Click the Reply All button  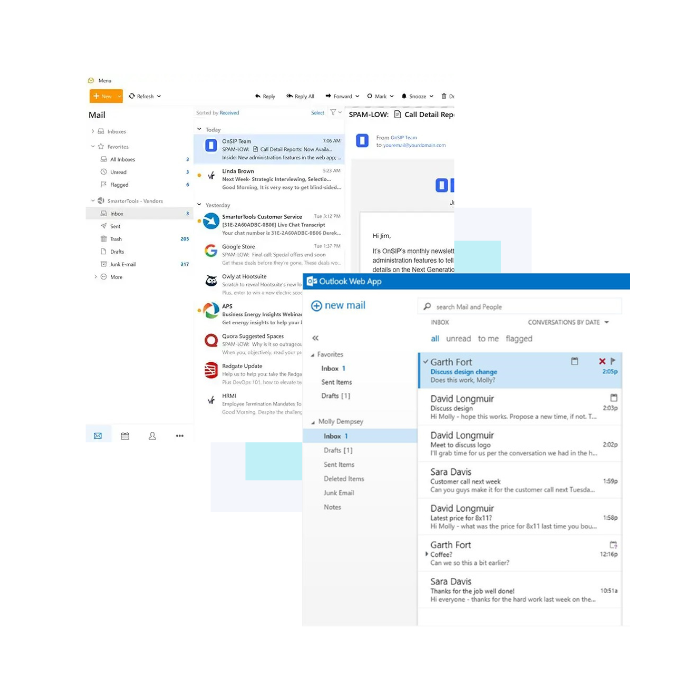[x=300, y=96]
